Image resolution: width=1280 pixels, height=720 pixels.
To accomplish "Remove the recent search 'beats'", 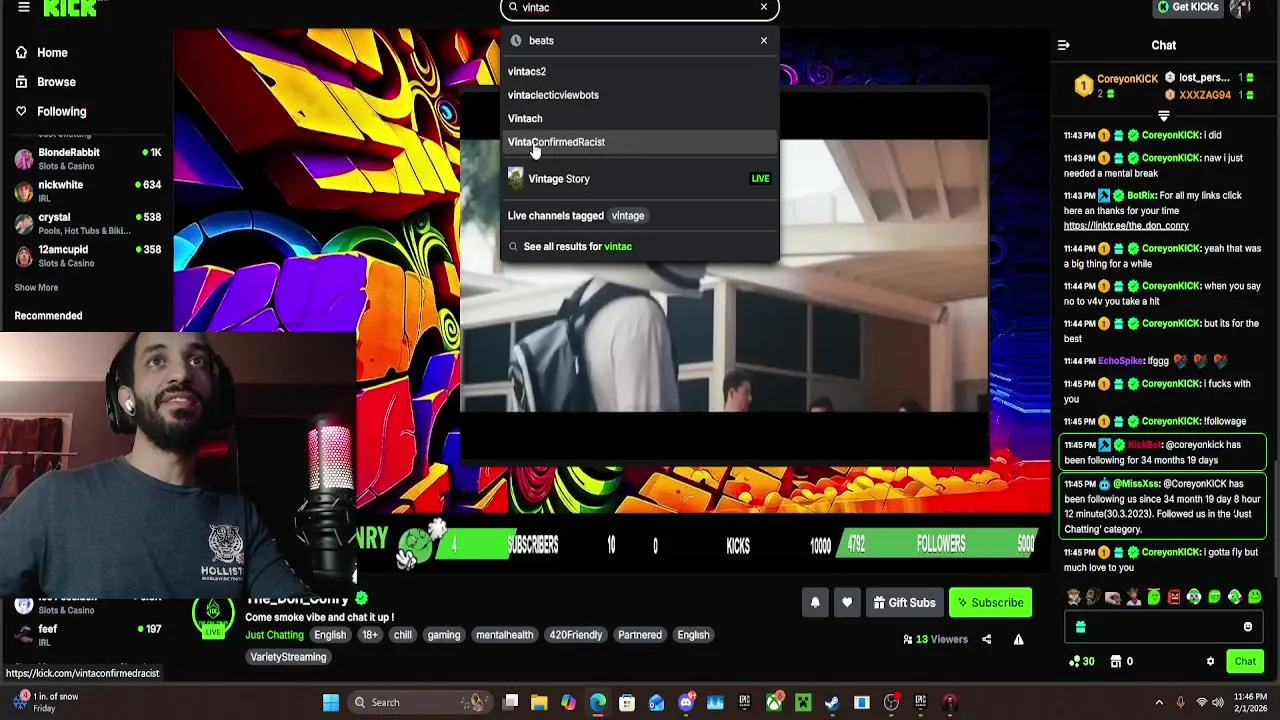I will pyautogui.click(x=764, y=41).
